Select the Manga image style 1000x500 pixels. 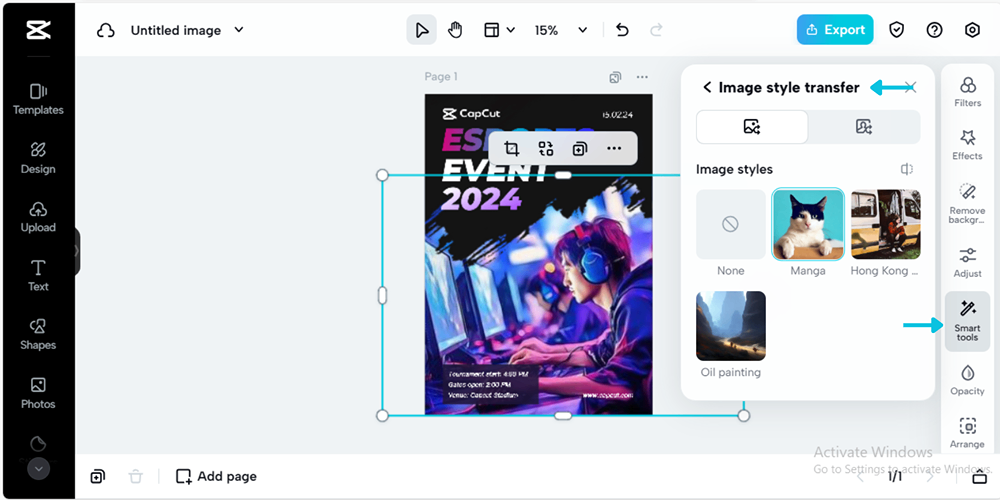tap(808, 224)
